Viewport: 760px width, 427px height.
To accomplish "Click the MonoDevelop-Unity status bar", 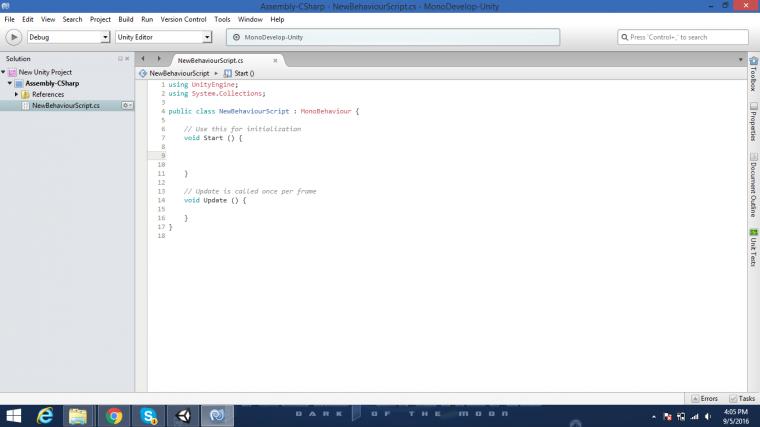I will click(393, 37).
